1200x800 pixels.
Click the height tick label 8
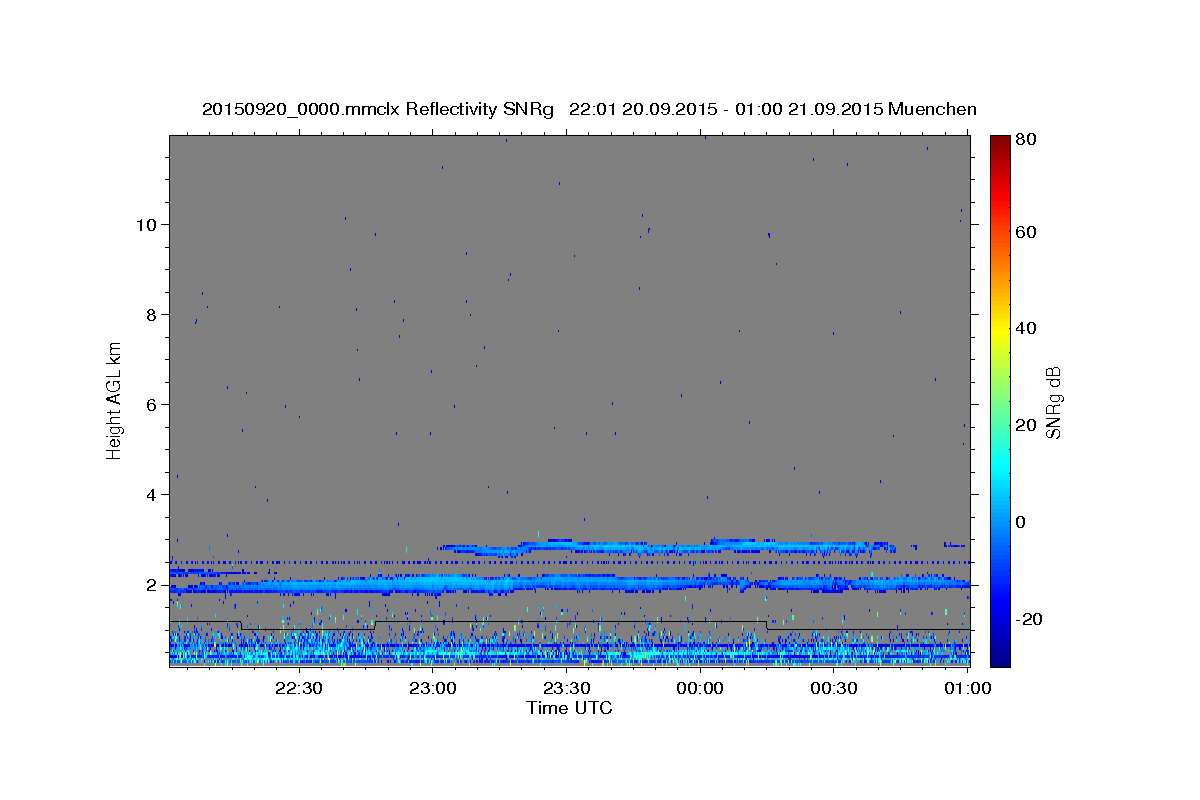click(151, 314)
